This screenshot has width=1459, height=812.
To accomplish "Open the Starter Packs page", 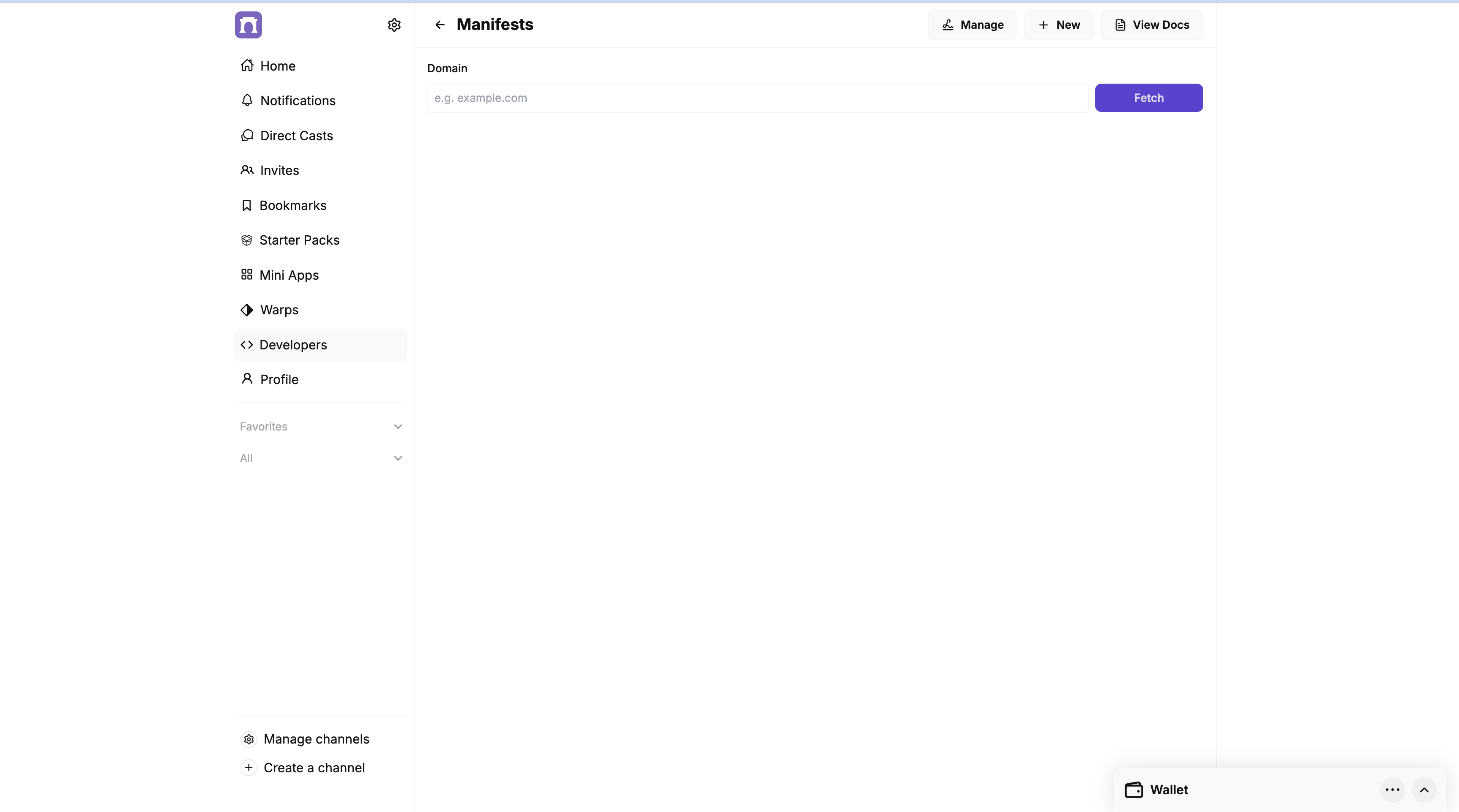I will pos(298,240).
